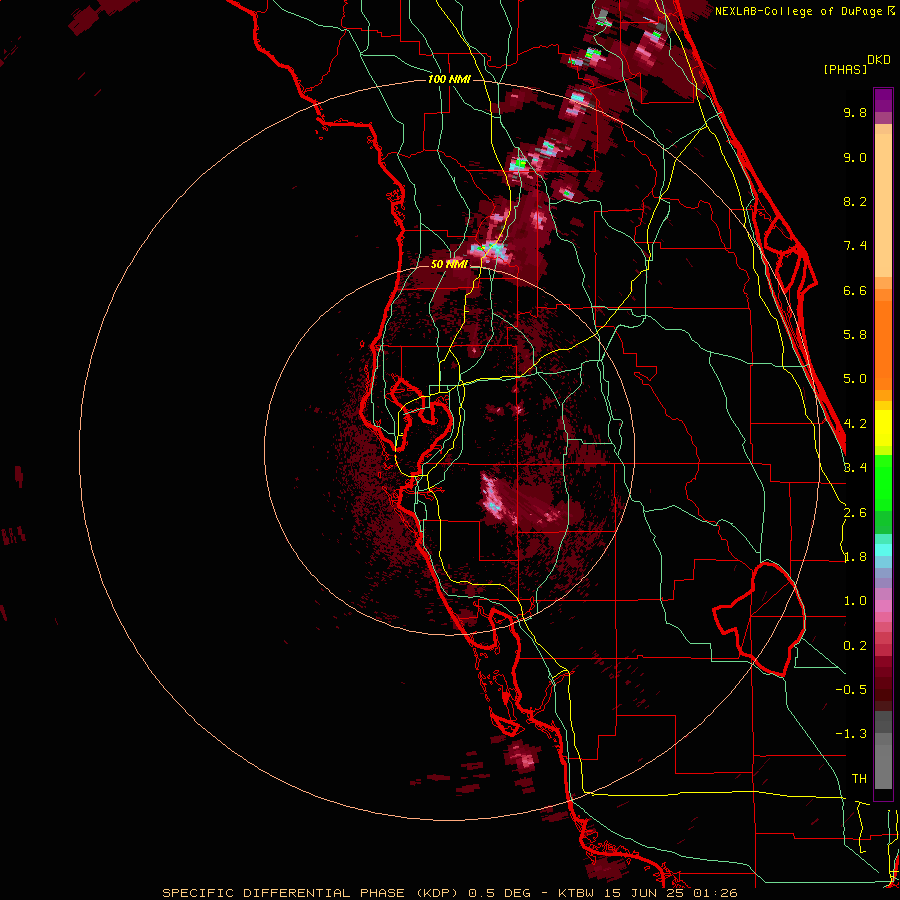Click the 1.8 value on color scale

(855, 557)
